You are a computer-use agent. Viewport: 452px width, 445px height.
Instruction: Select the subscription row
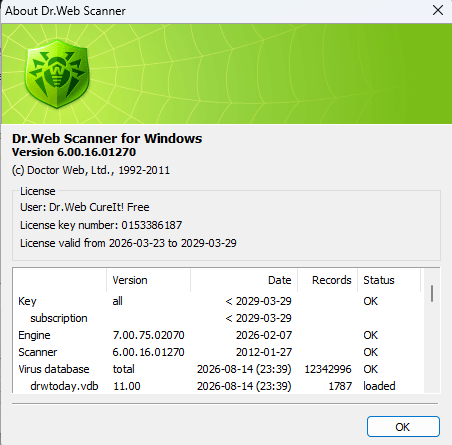[x=218, y=318]
